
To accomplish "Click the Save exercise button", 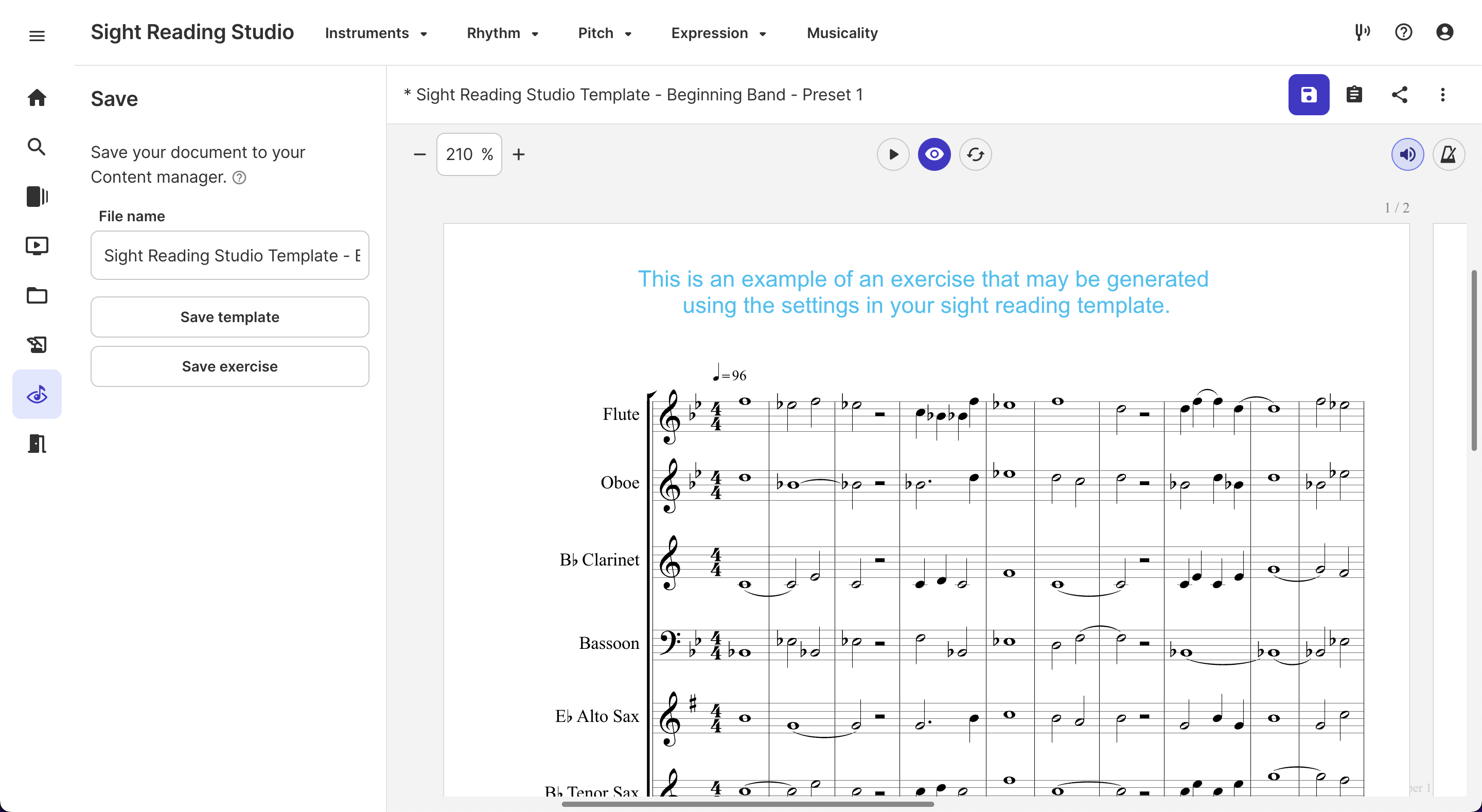I will 230,366.
